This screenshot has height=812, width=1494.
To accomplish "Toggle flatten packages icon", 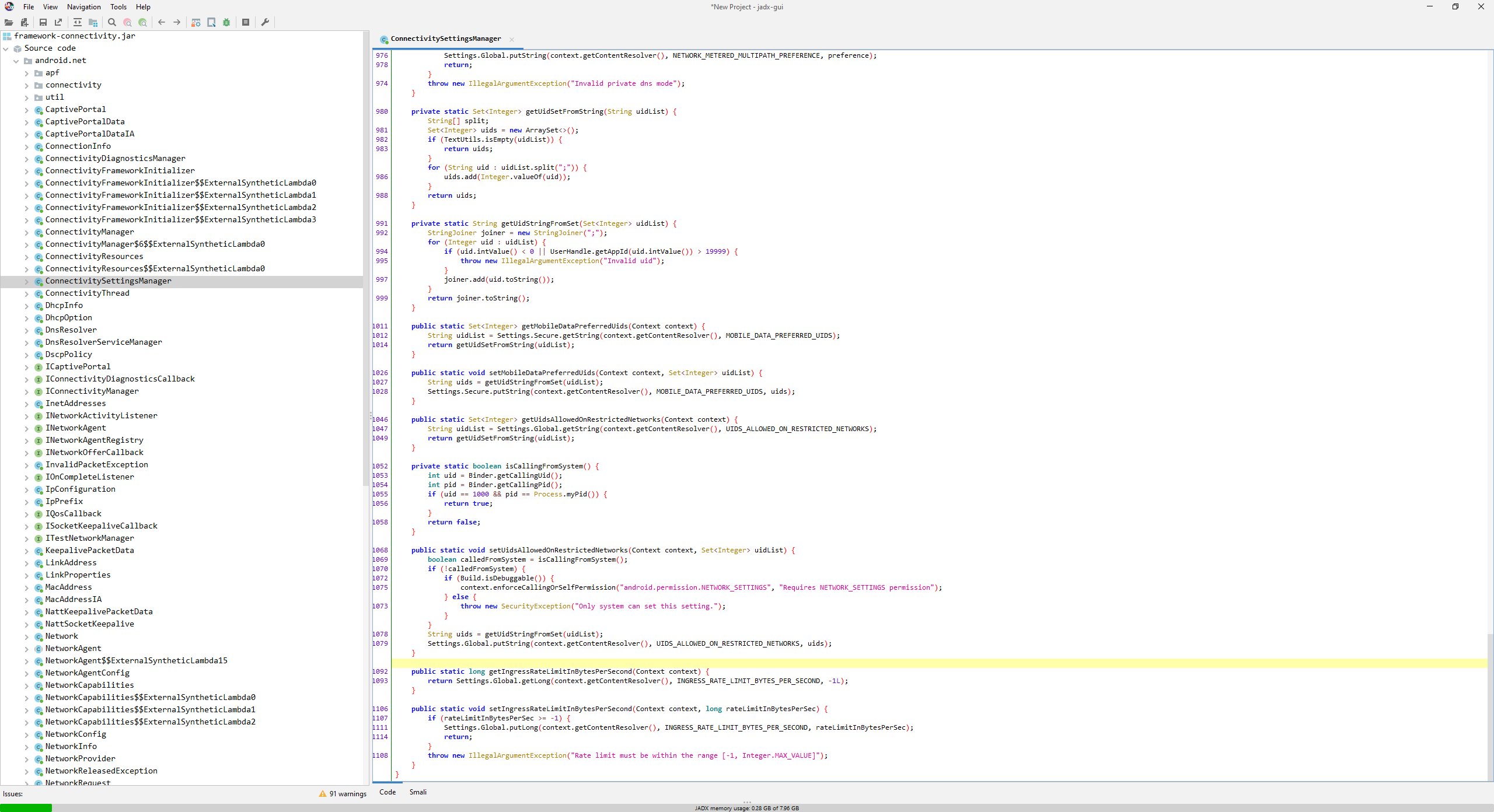I will point(92,22).
